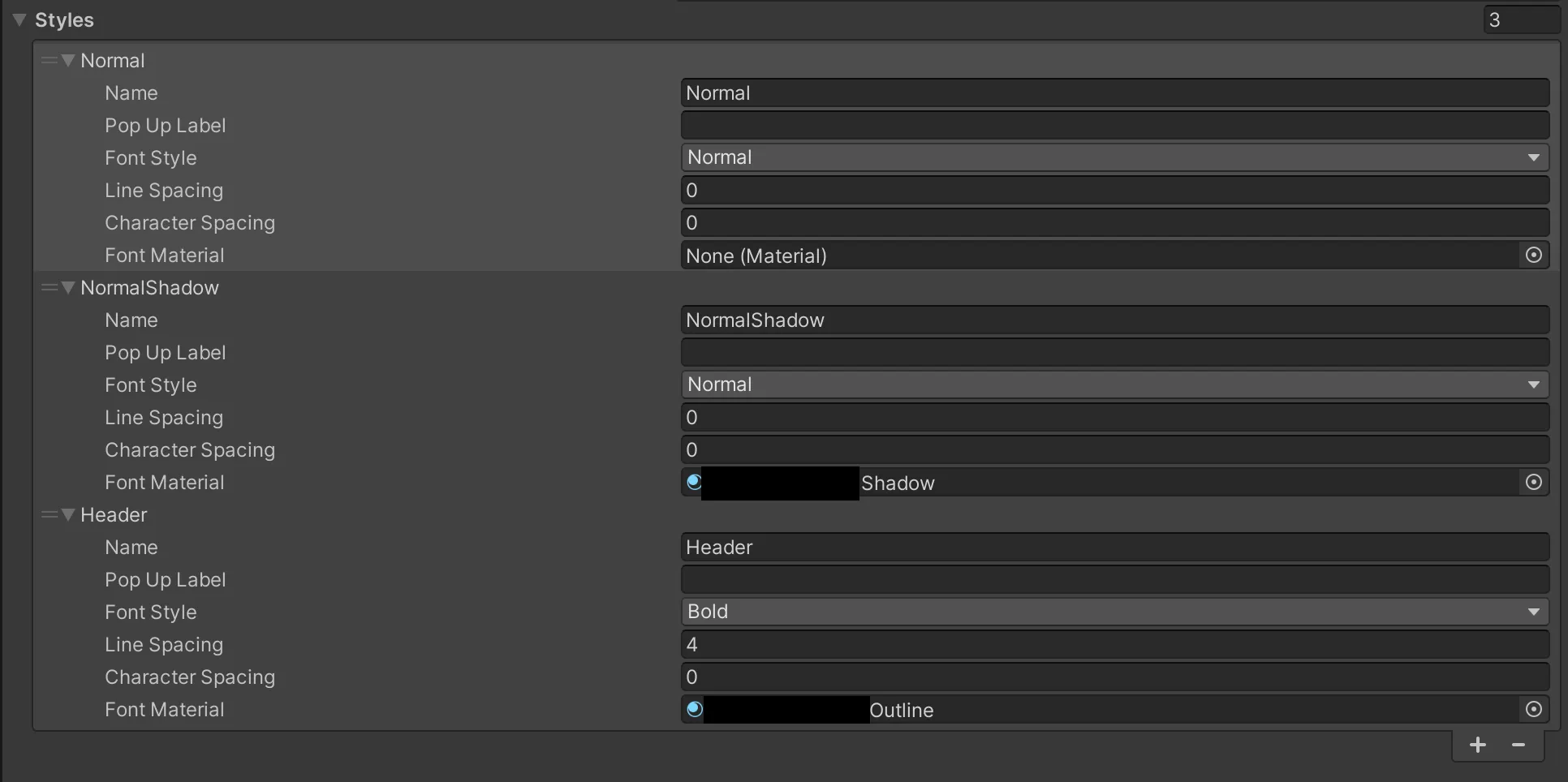
Task: Click the drag handle beside Normal element
Action: tap(49, 61)
